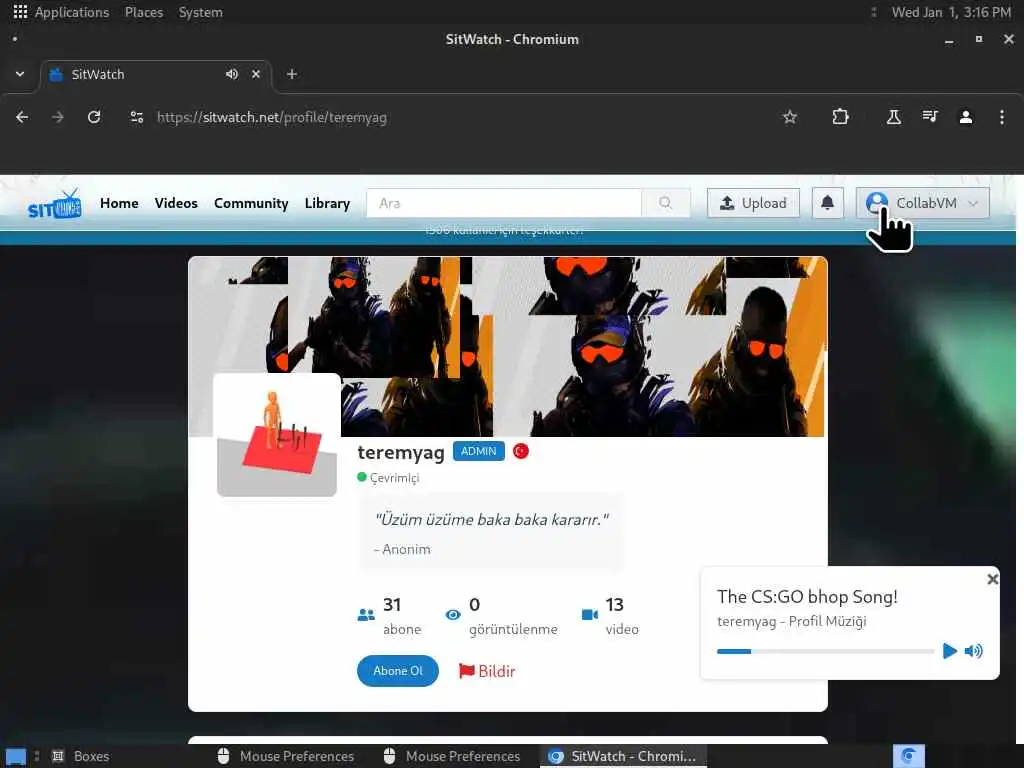Viewport: 1024px width, 768px height.
Task: Open the Community page
Action: click(x=251, y=204)
